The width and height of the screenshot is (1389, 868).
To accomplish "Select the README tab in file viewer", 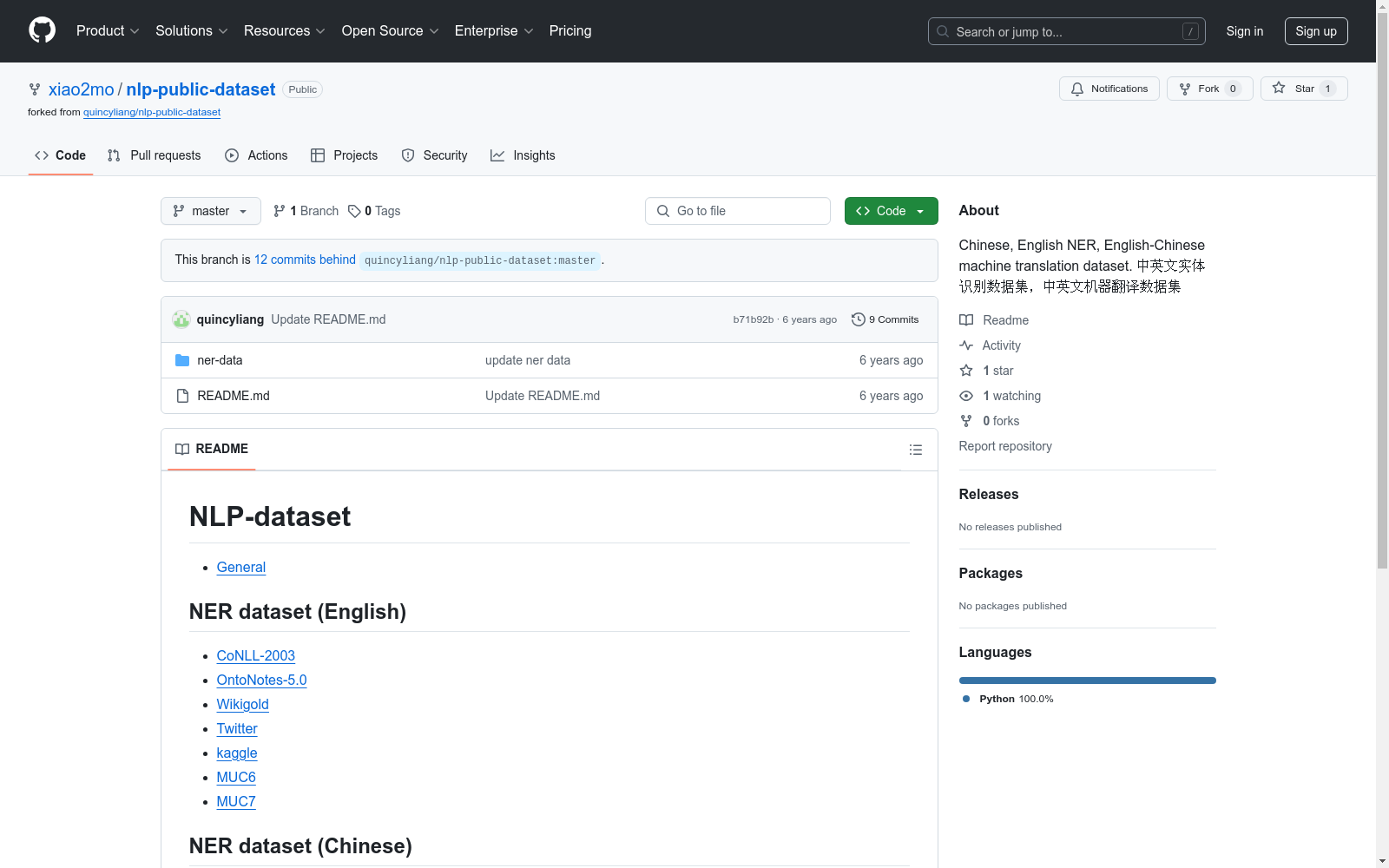I will coord(212,449).
